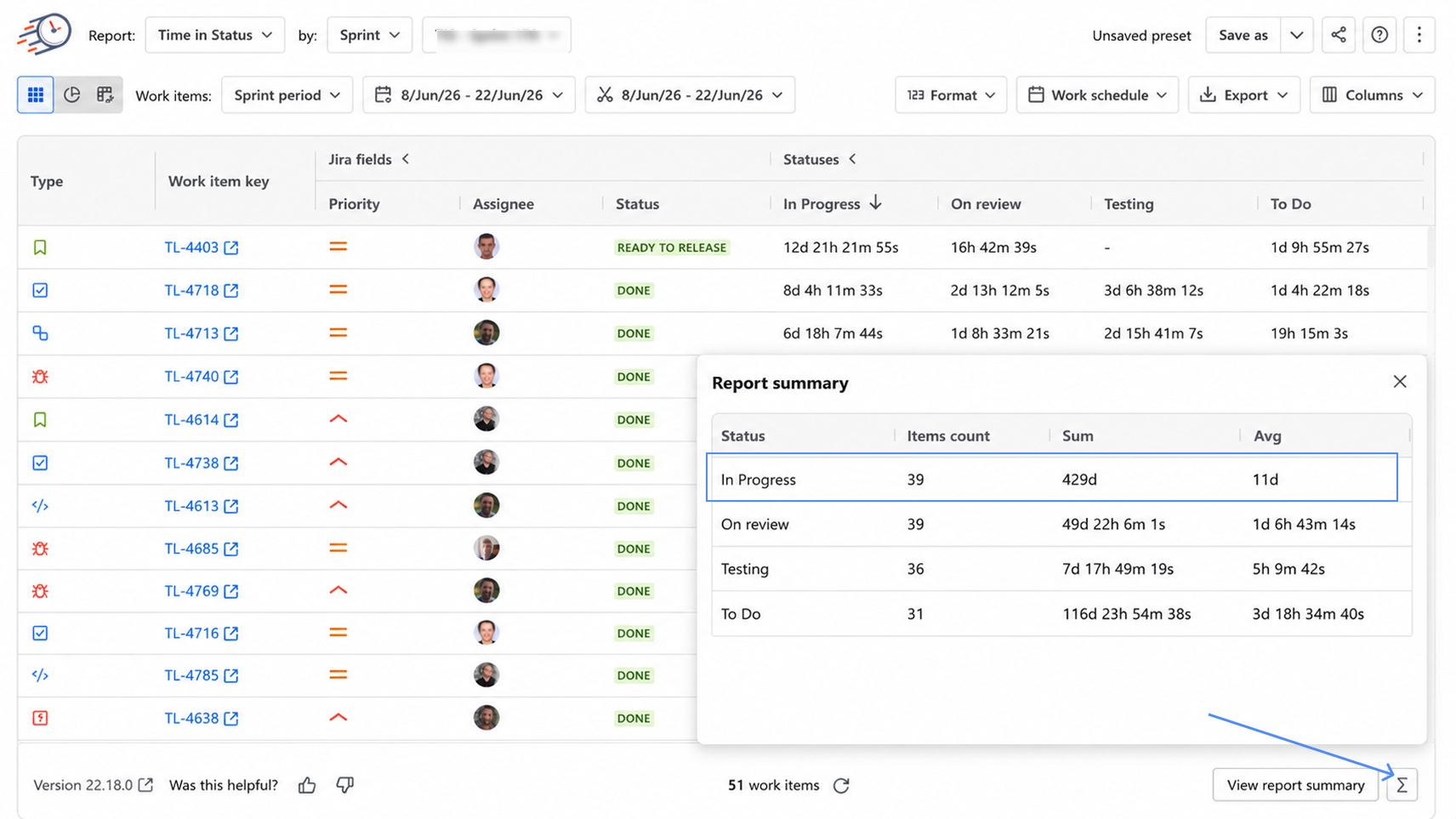Open the Columns dropdown
The height and width of the screenshot is (819, 1456).
(1372, 94)
